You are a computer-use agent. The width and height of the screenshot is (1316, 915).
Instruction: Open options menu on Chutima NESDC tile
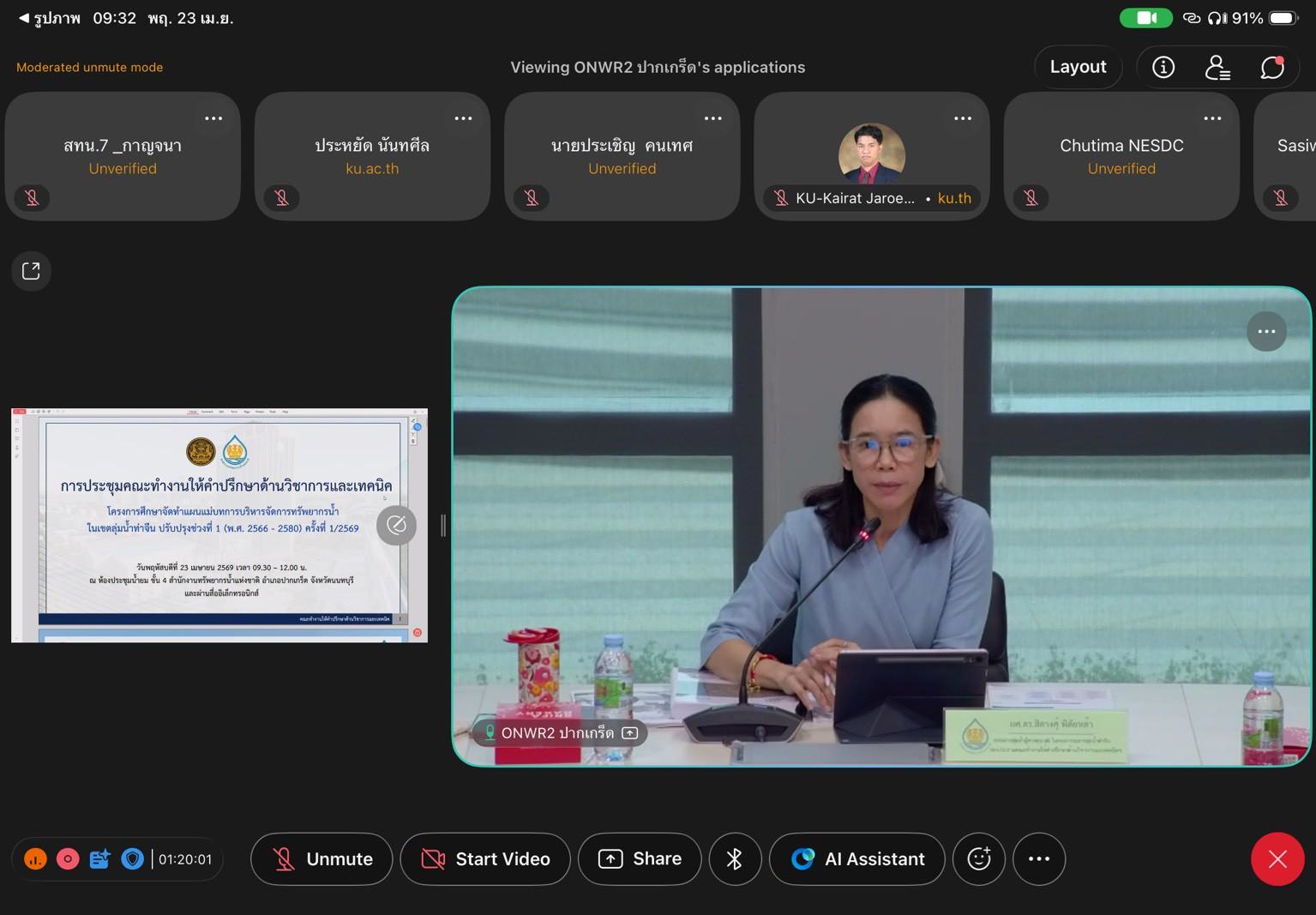click(1212, 118)
